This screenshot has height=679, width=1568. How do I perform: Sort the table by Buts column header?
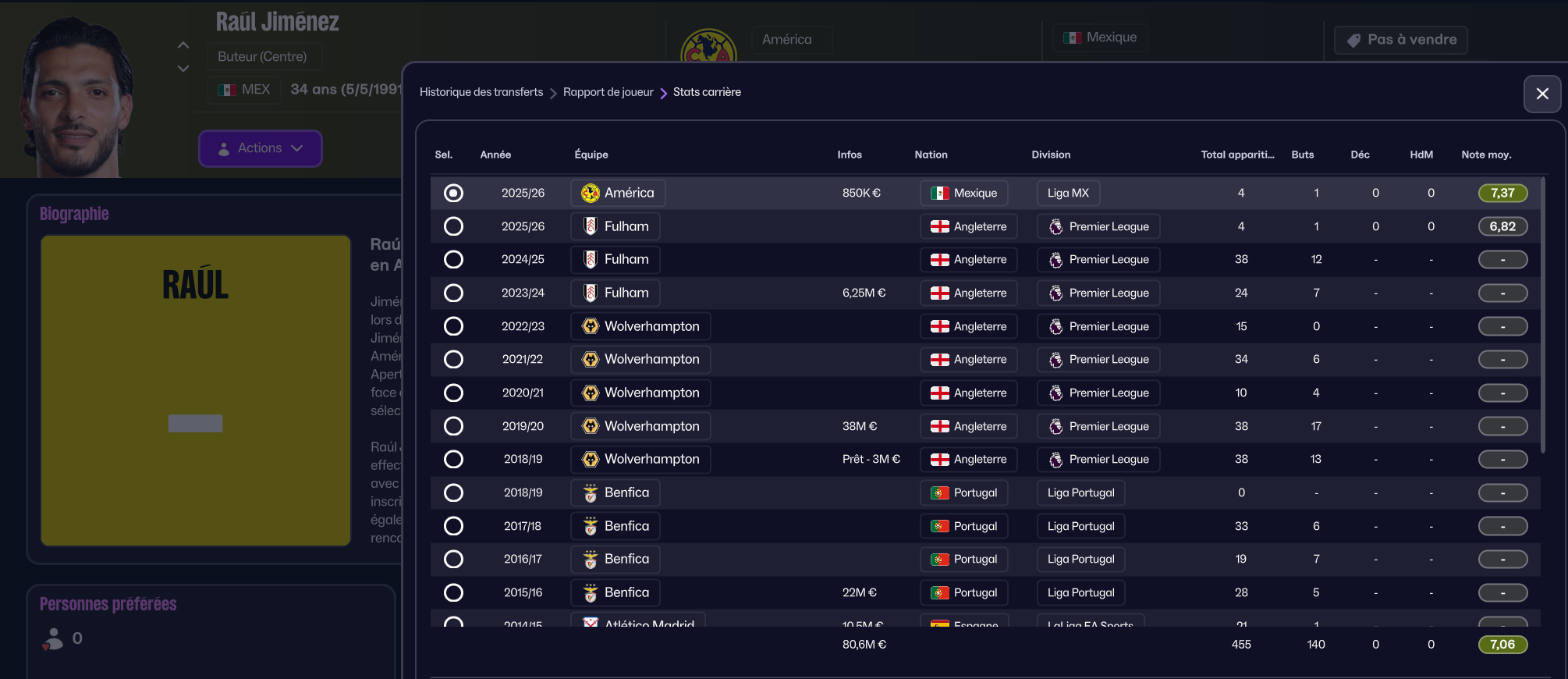pos(1302,155)
